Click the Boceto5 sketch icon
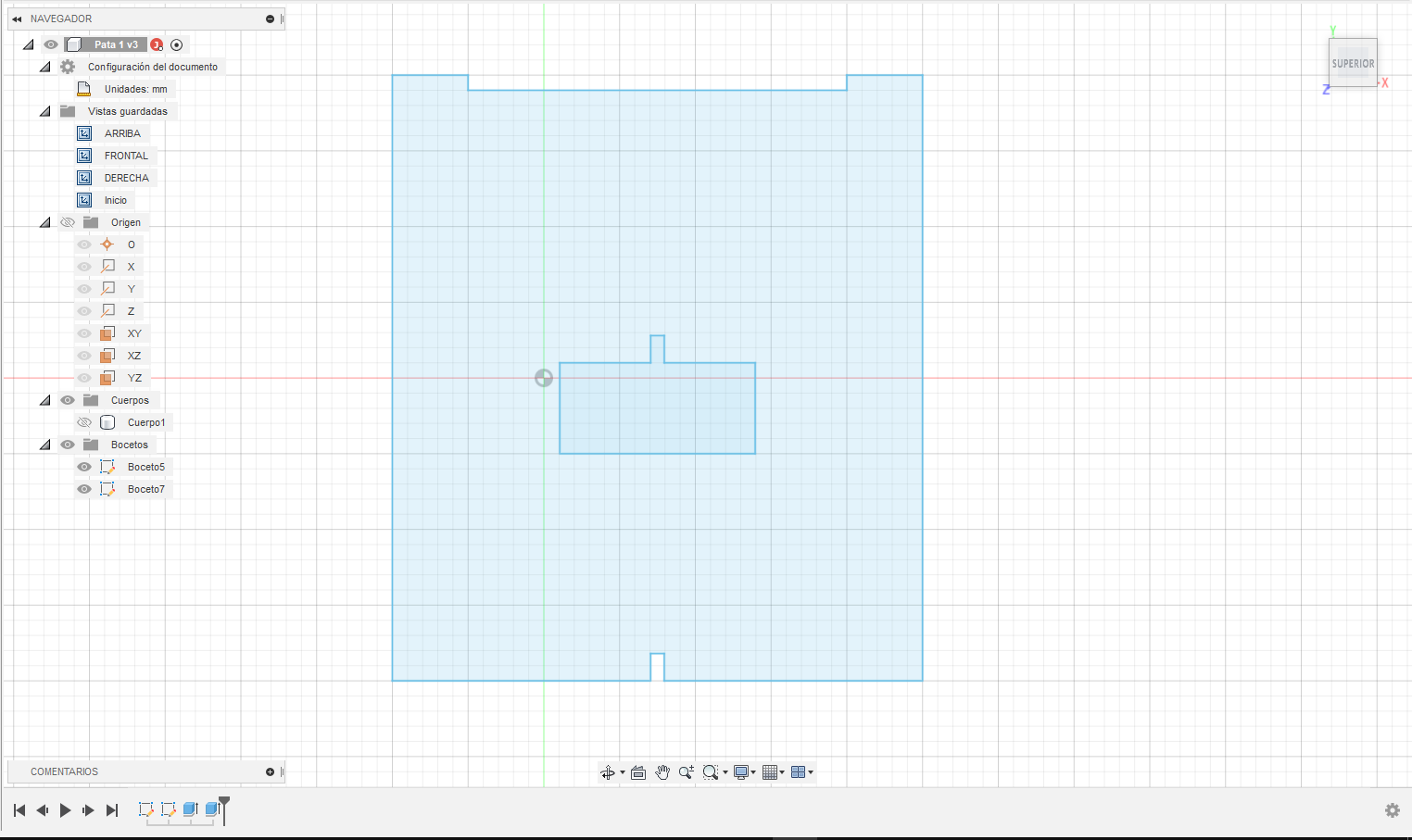This screenshot has height=840, width=1412. pyautogui.click(x=107, y=467)
